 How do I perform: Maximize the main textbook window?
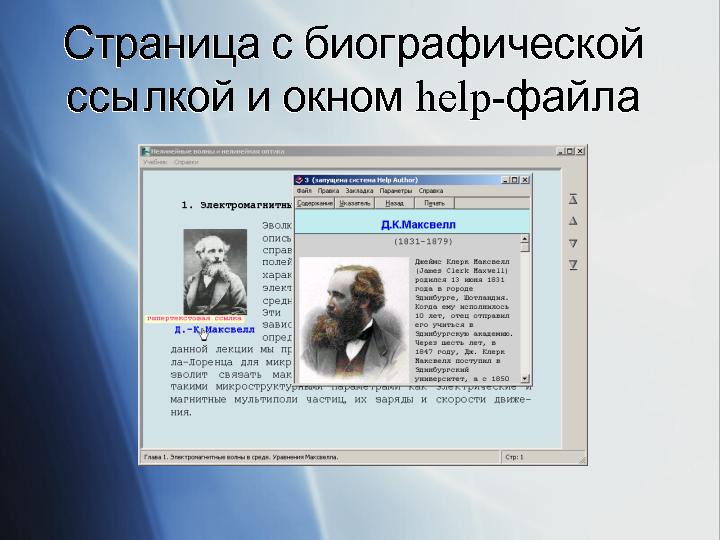click(x=570, y=151)
